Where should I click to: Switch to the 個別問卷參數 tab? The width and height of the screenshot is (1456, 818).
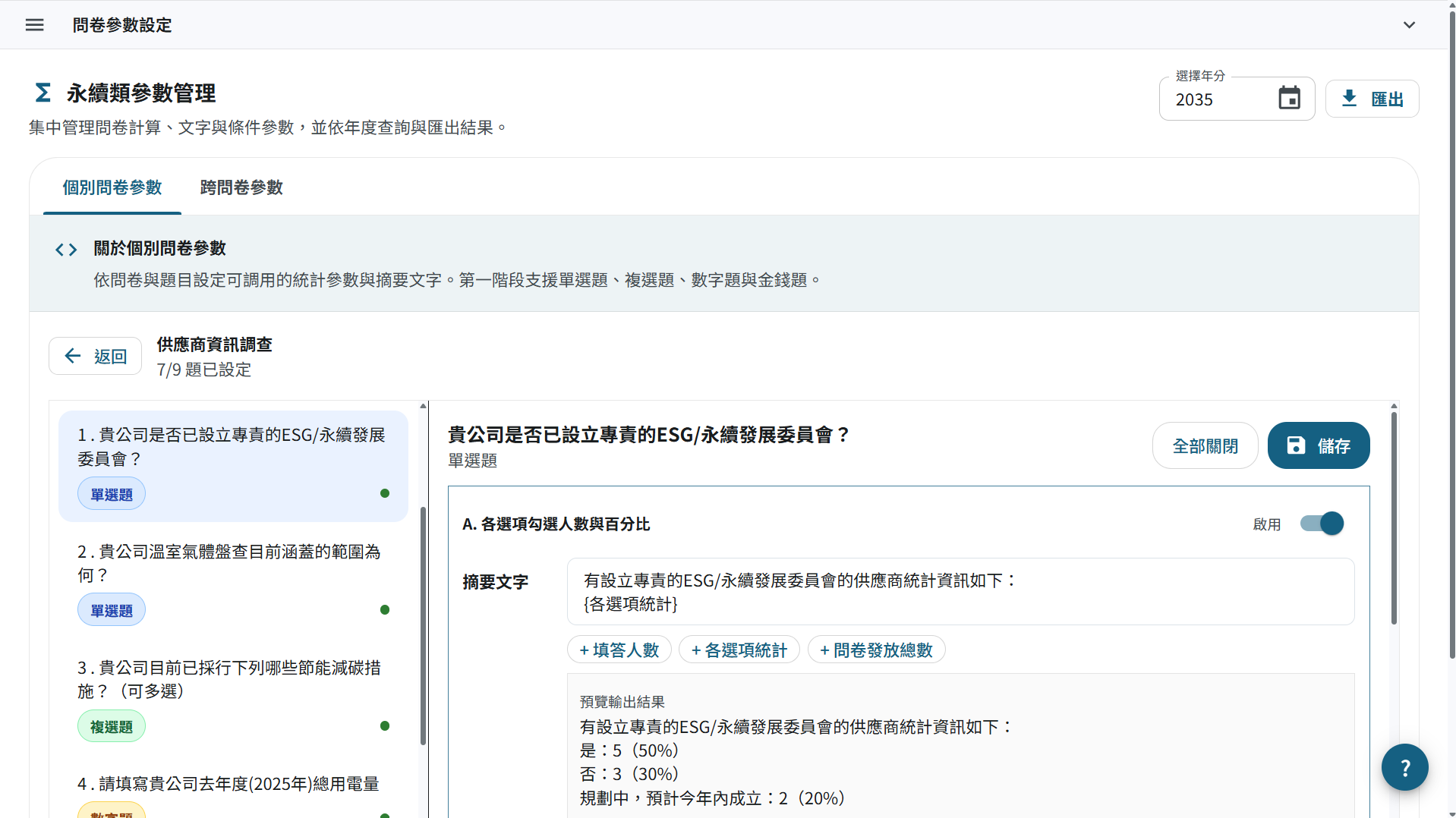pyautogui.click(x=112, y=187)
